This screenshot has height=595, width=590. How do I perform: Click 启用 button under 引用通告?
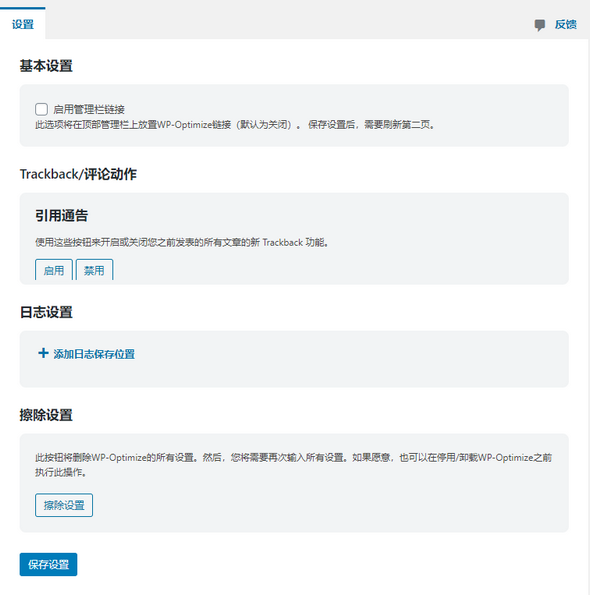[53, 270]
